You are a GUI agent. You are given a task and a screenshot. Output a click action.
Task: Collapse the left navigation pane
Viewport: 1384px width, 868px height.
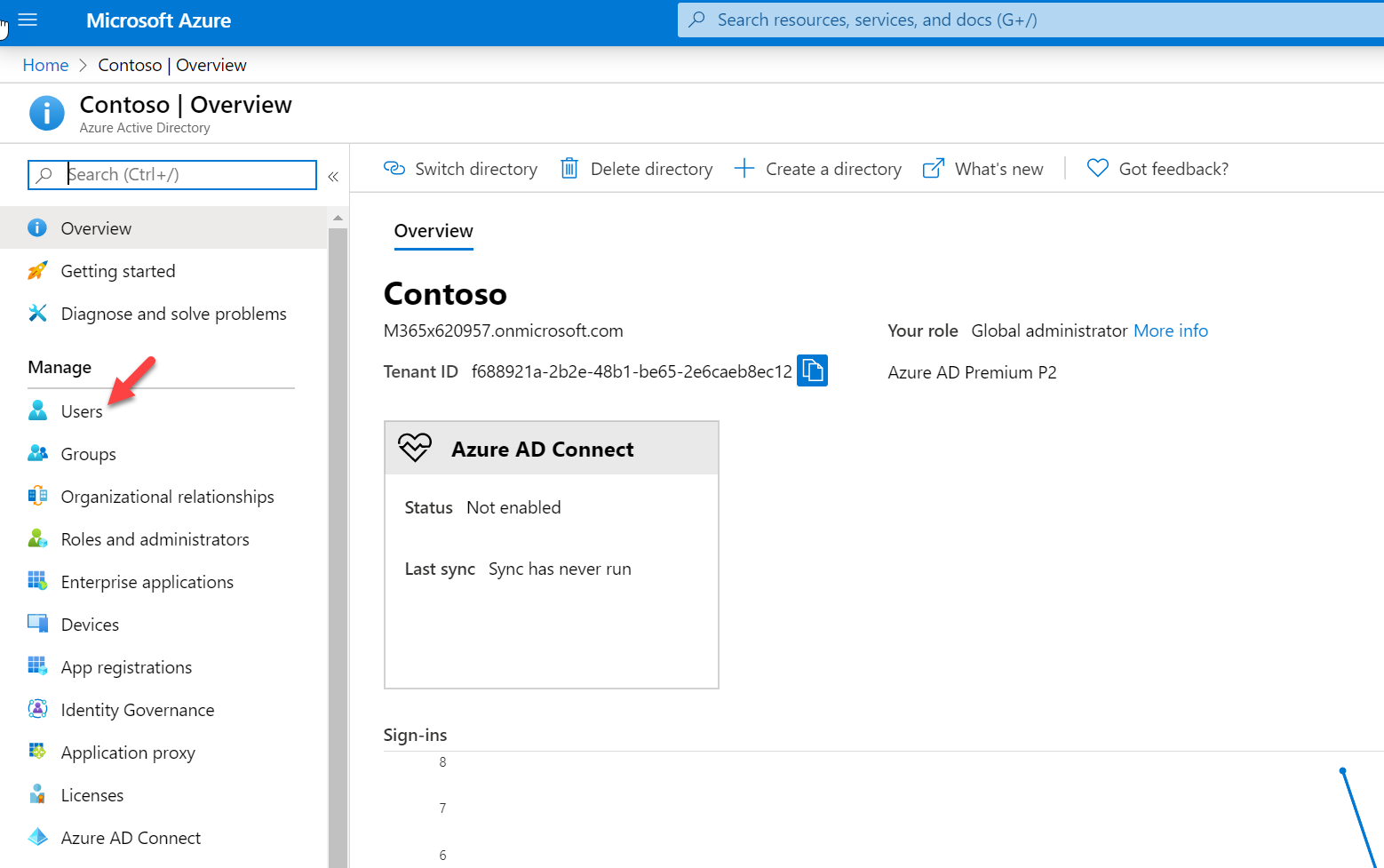pyautogui.click(x=333, y=176)
